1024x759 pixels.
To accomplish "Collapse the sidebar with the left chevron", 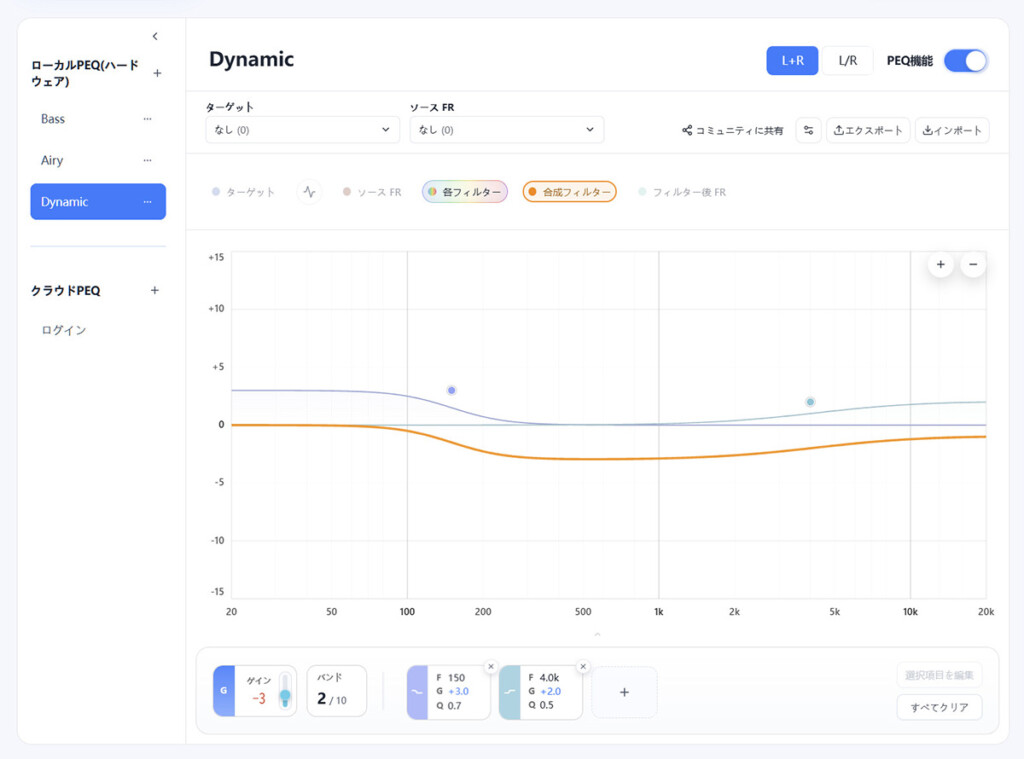I will 155,37.
